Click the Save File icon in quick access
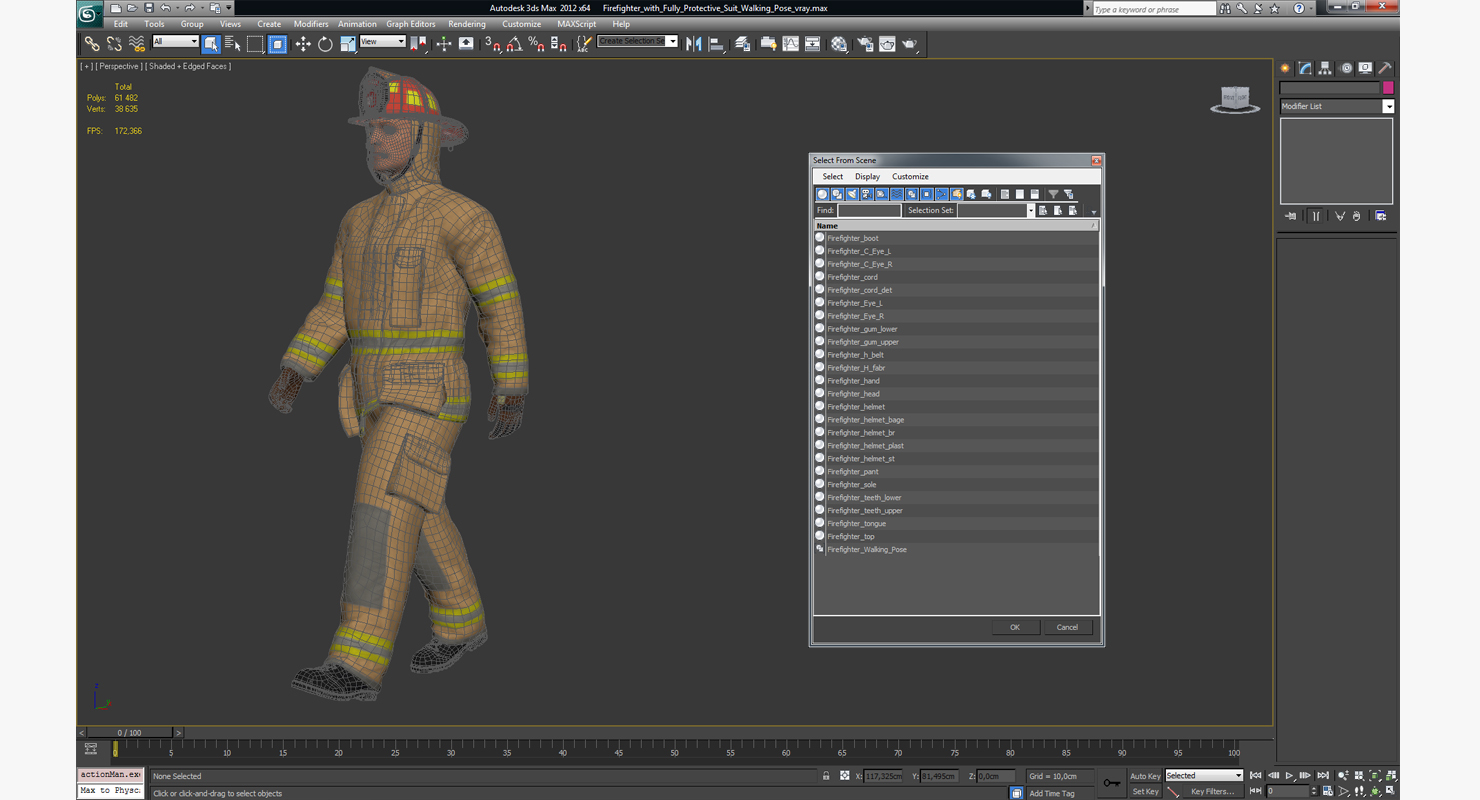Viewport: 1480px width, 800px height. 149,8
